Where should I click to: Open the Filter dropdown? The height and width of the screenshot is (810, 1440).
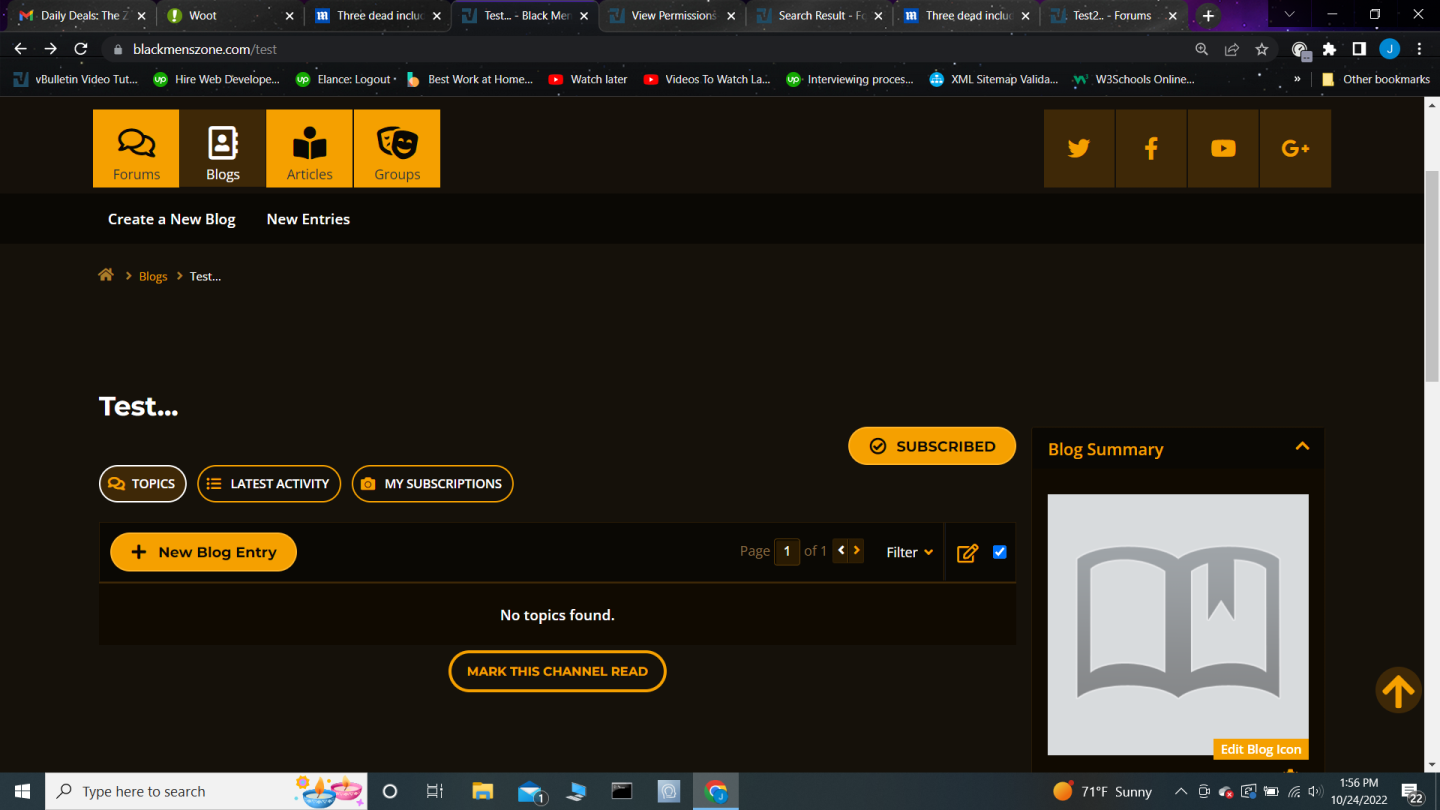coord(909,552)
